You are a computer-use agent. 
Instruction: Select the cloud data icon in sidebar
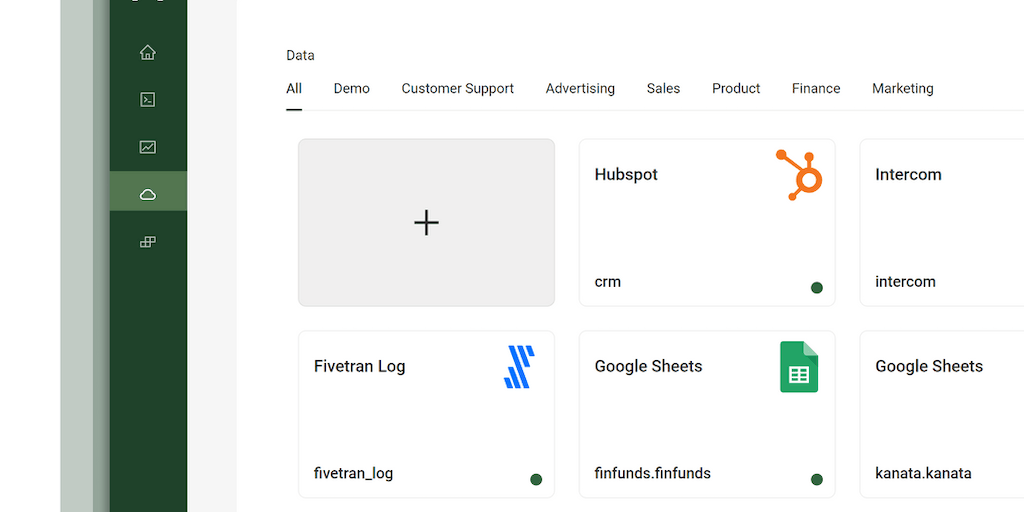pos(148,194)
